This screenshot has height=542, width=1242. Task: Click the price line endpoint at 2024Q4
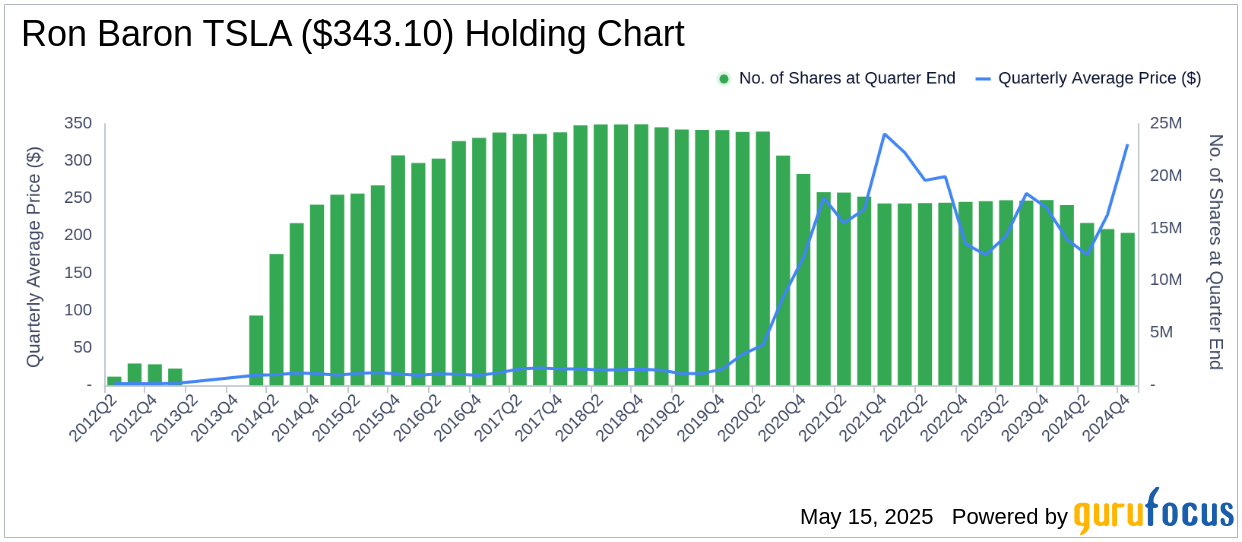(x=1128, y=145)
